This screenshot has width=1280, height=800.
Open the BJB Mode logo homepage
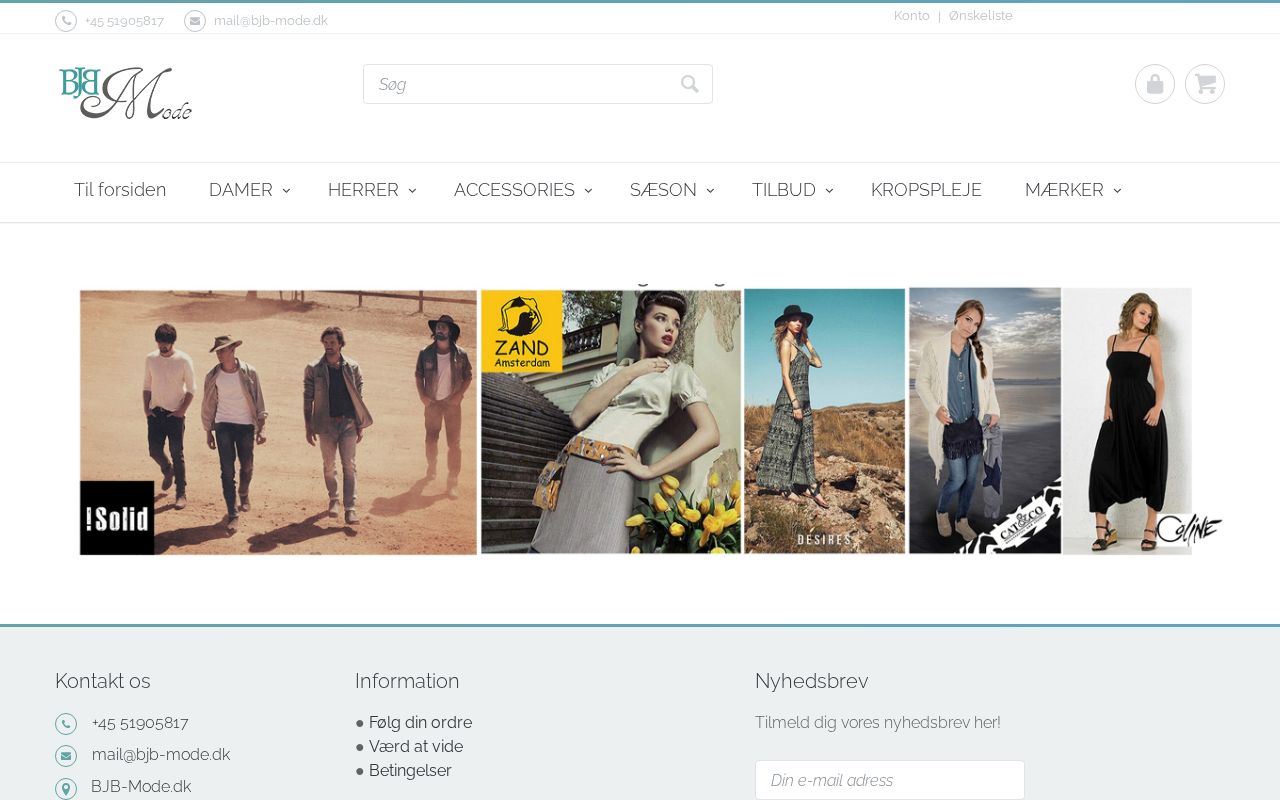click(125, 94)
